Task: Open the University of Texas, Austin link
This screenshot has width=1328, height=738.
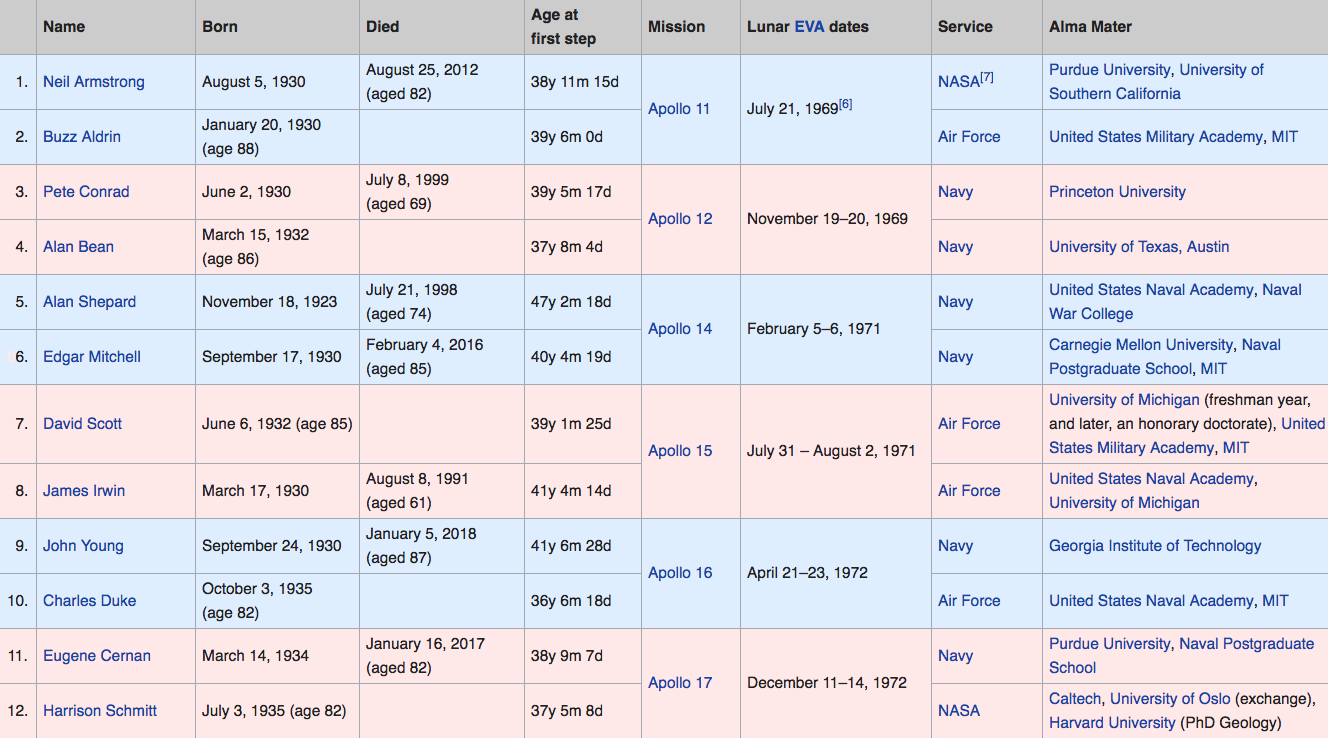Action: [x=1139, y=247]
